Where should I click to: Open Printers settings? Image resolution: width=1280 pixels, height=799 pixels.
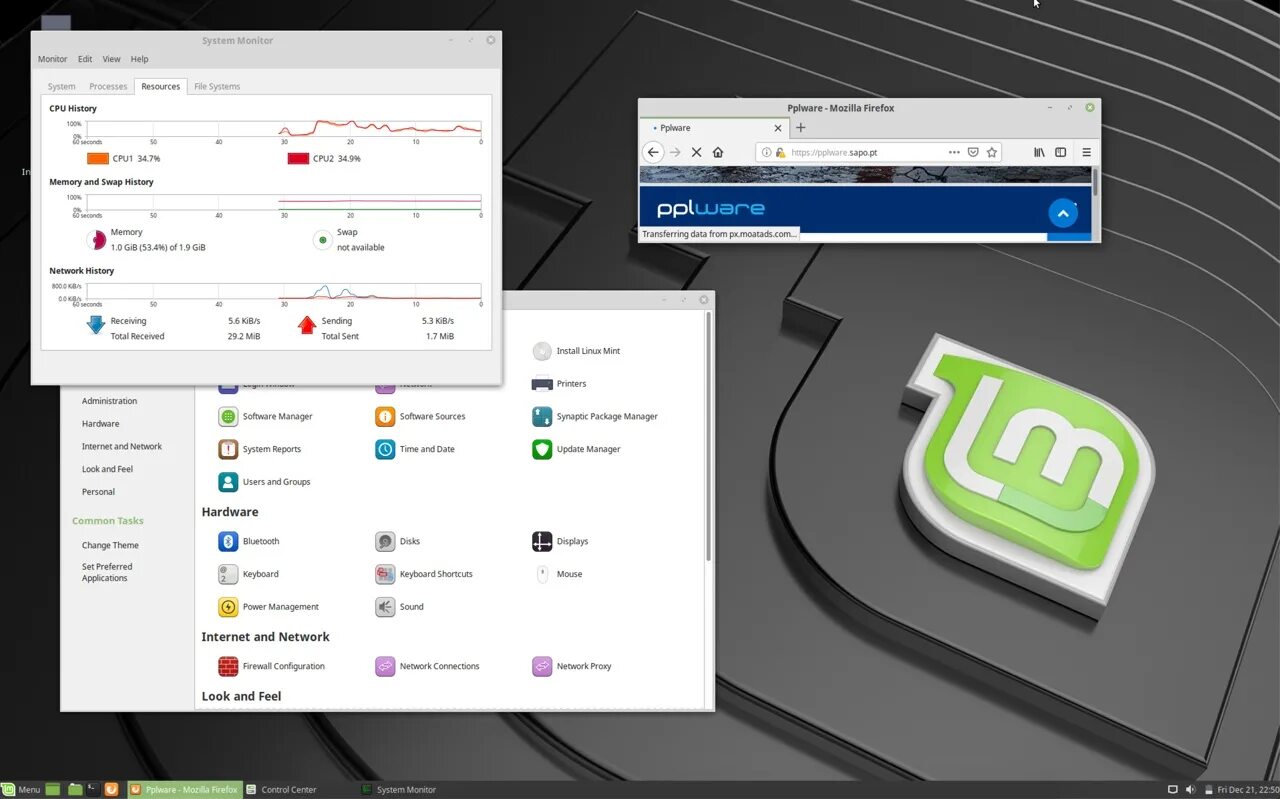(559, 384)
